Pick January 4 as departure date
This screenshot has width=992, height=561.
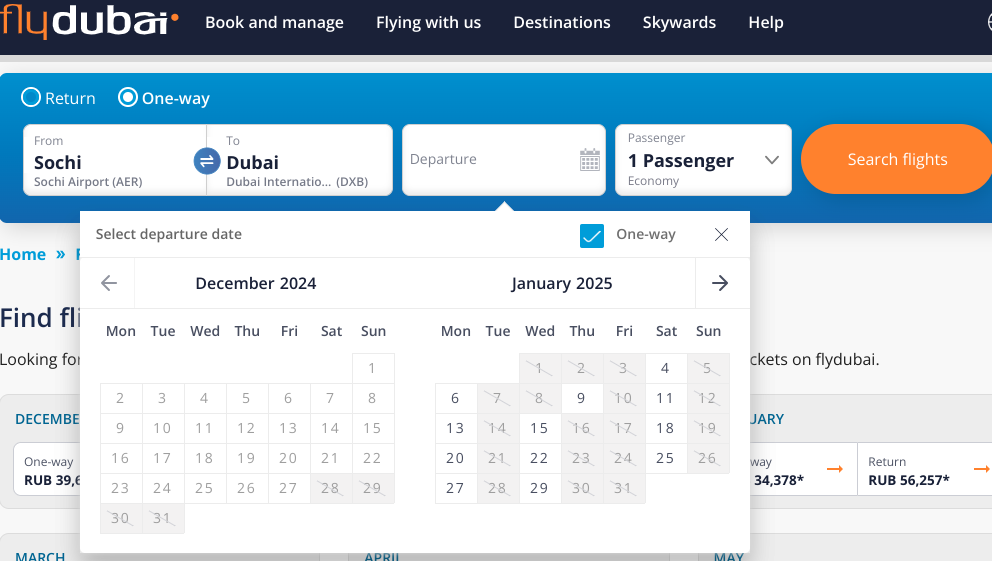pos(666,368)
